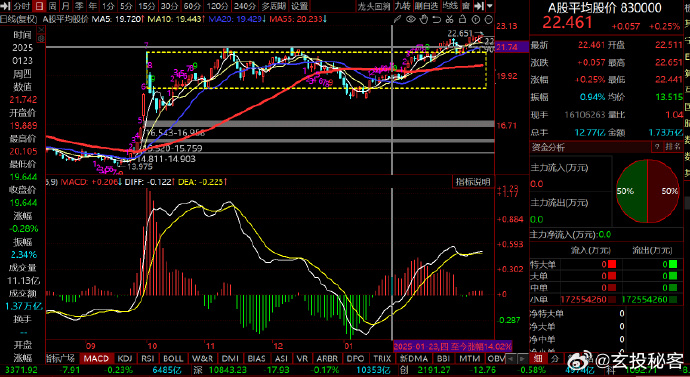Switch to 30分 chart period
The width and height of the screenshot is (690, 377).
[x=169, y=6]
